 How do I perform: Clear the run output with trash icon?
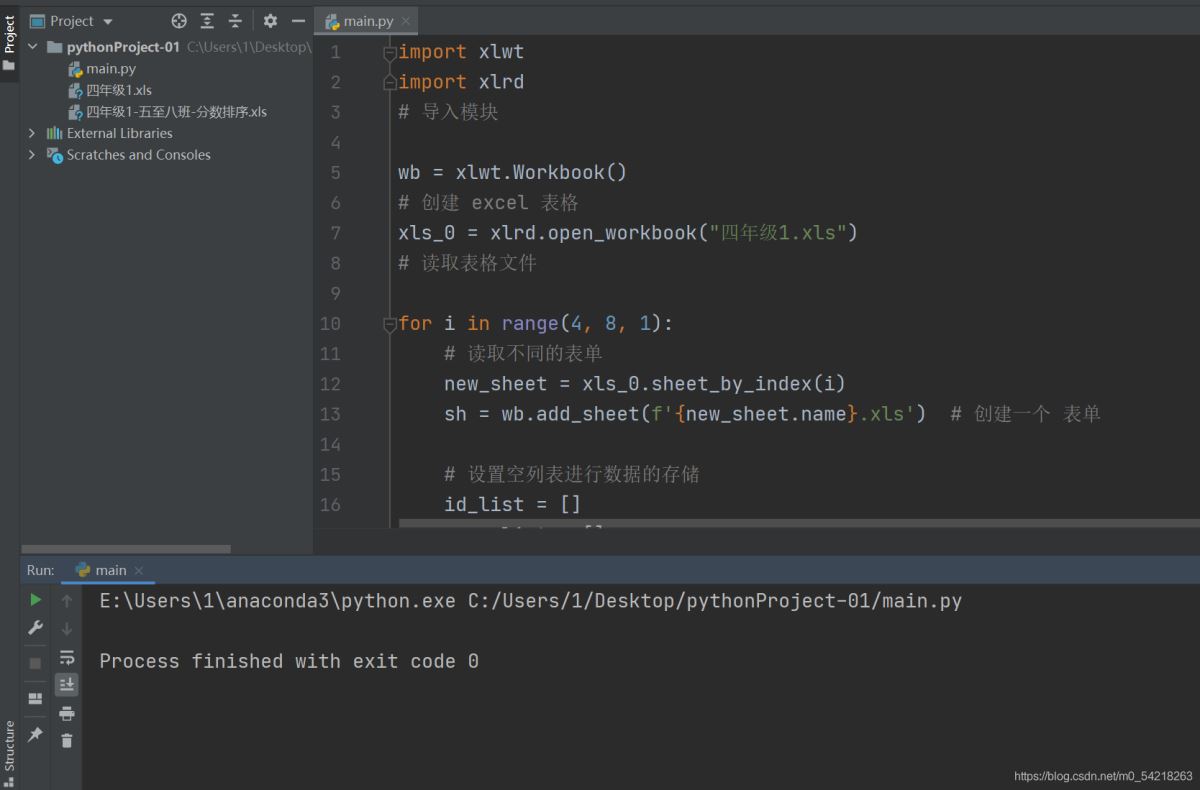coord(66,740)
